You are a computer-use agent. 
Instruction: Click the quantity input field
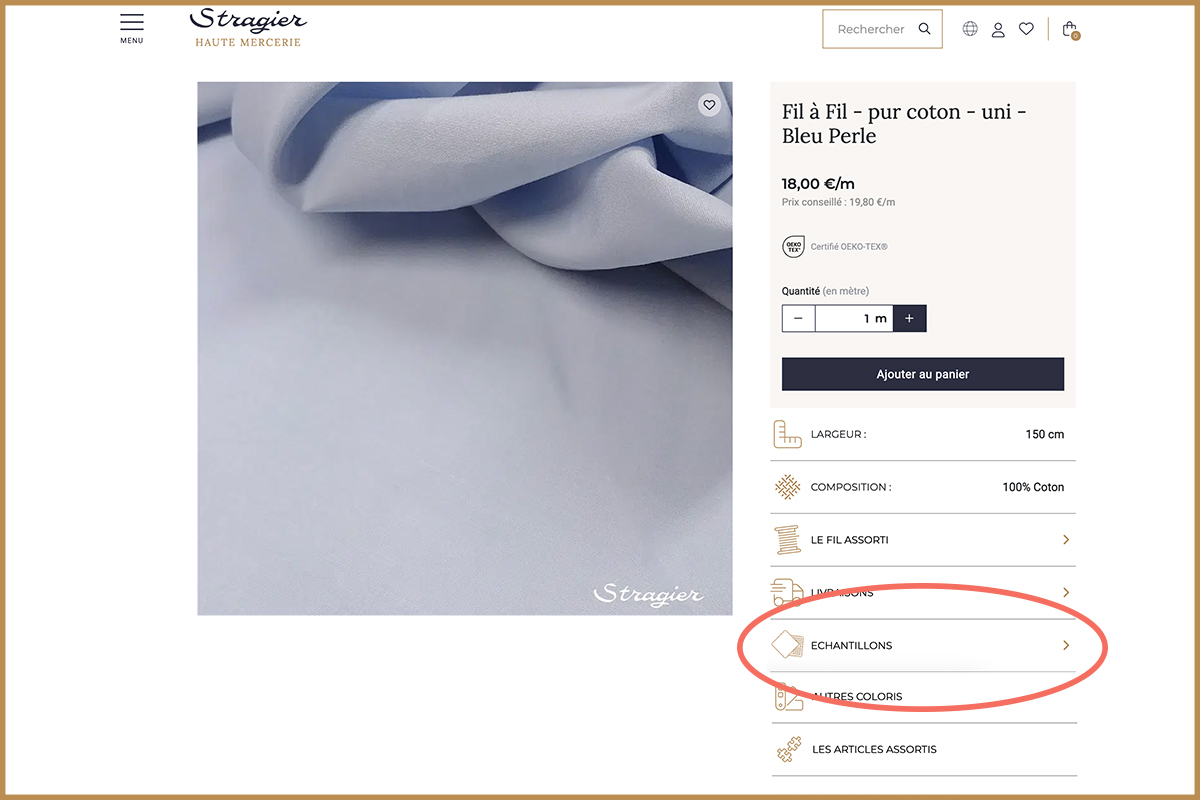click(853, 319)
